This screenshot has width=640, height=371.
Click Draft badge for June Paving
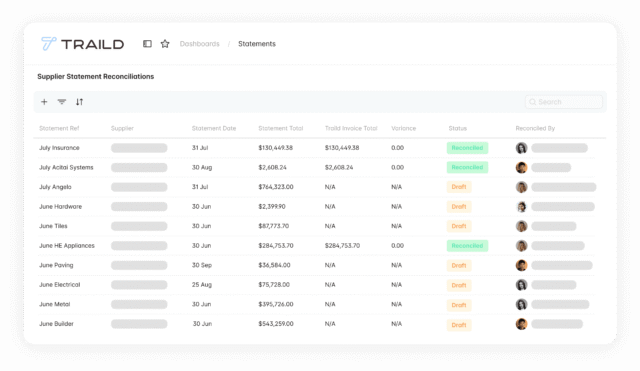tap(459, 265)
